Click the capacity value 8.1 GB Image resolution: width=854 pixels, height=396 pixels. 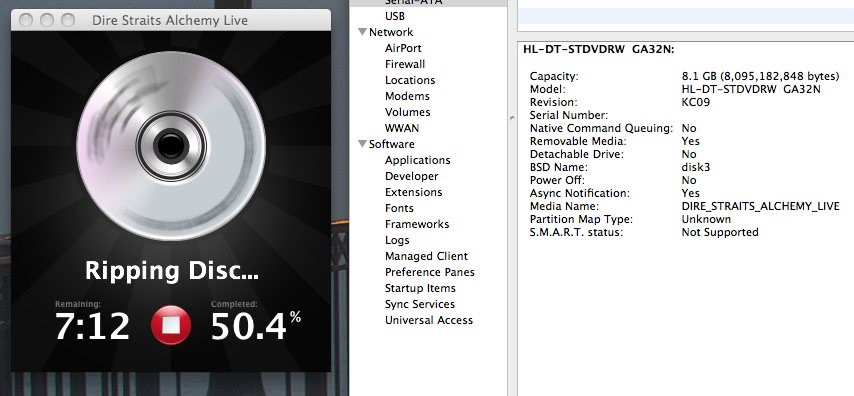tap(760, 76)
